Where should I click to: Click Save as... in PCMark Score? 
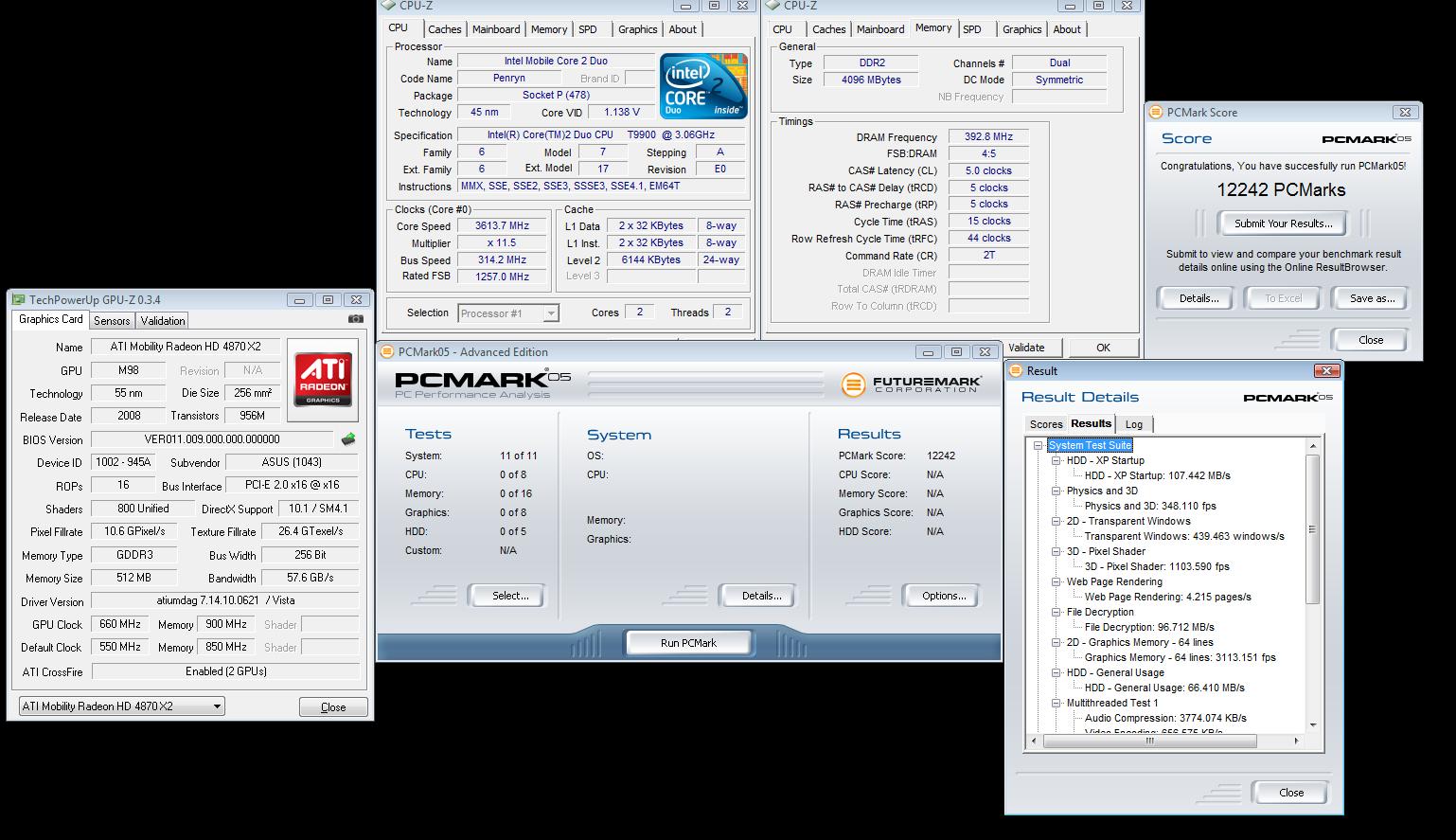tap(1372, 298)
